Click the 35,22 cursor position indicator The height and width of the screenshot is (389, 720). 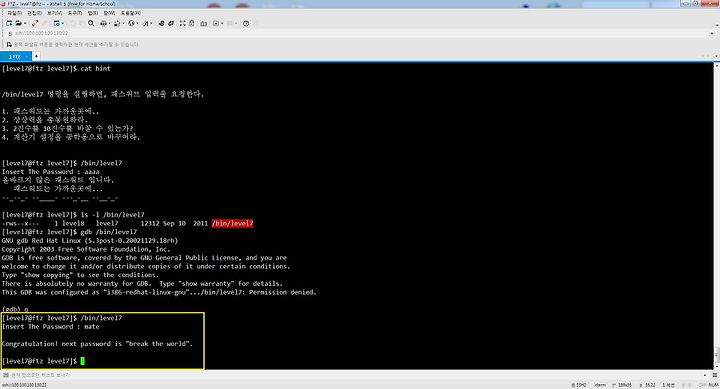(648, 385)
